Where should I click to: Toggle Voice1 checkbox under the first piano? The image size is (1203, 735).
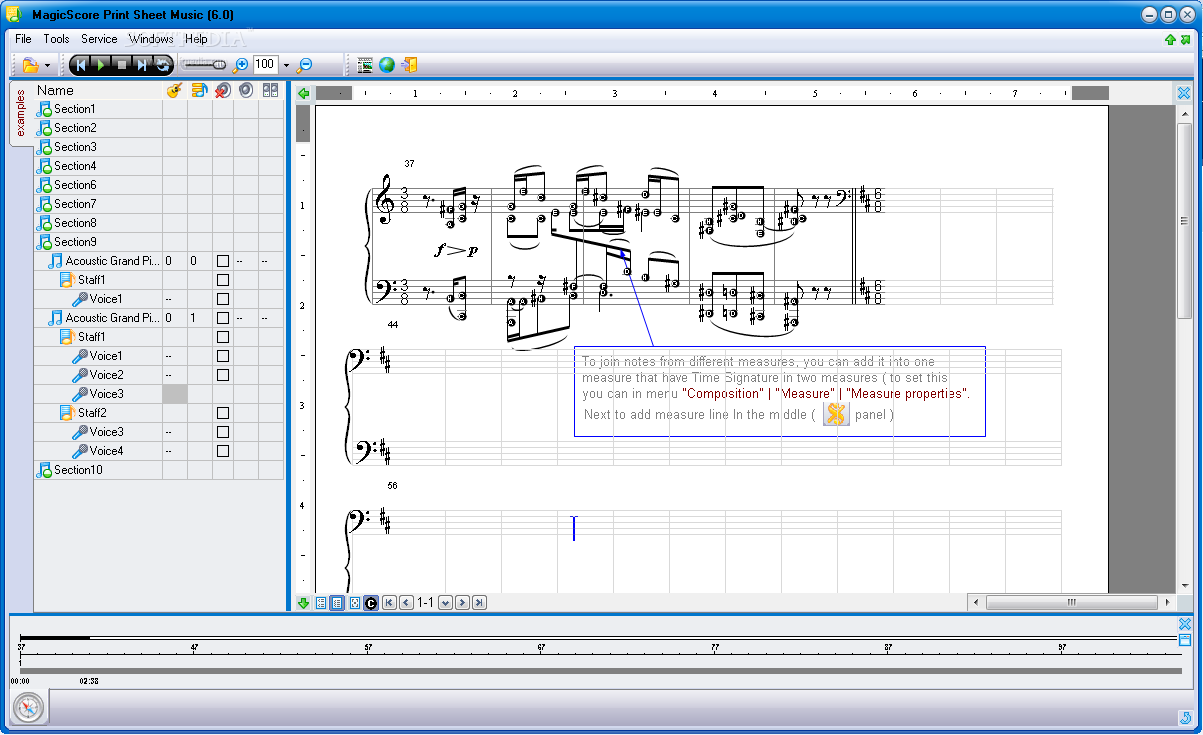click(x=223, y=299)
